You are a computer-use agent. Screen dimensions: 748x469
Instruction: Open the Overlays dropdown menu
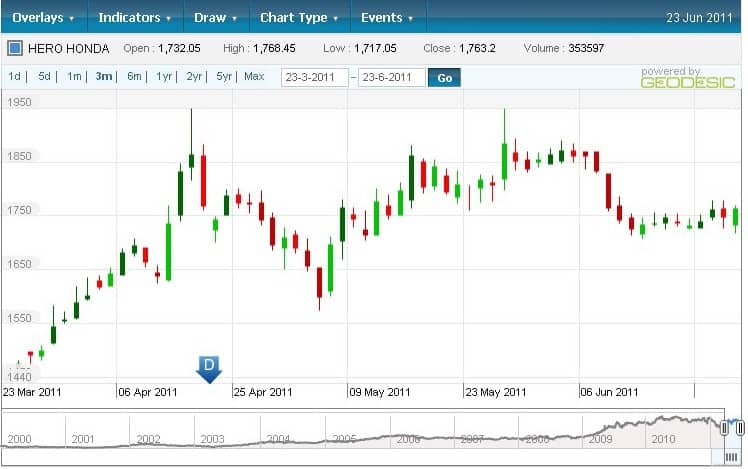[x=43, y=17]
